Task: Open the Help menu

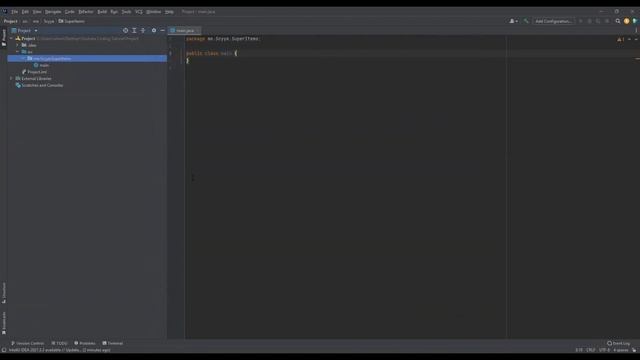Action: [169, 12]
